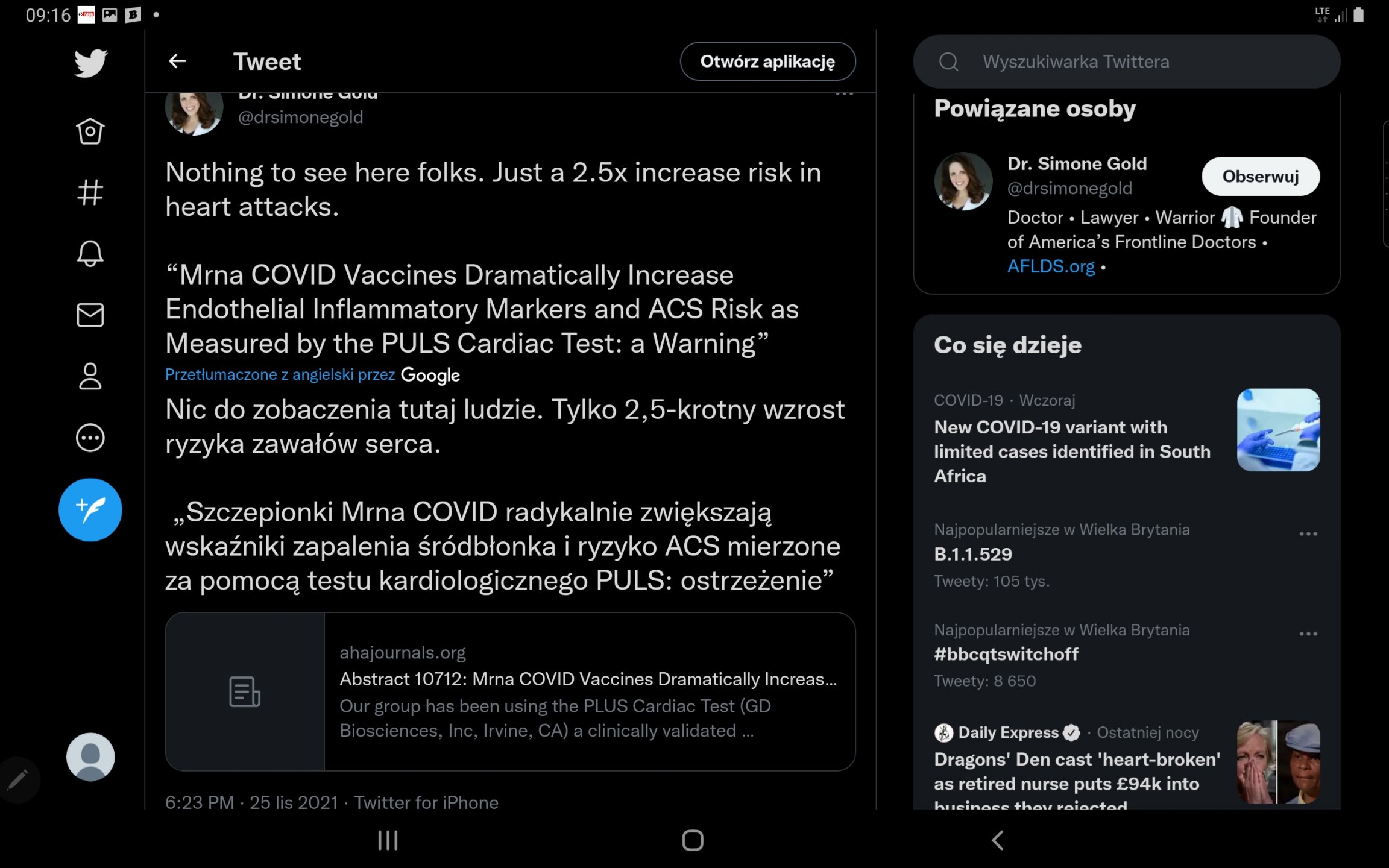Open the ahajournals.org Abstract 10712 link card
The image size is (1389, 868).
[x=510, y=691]
